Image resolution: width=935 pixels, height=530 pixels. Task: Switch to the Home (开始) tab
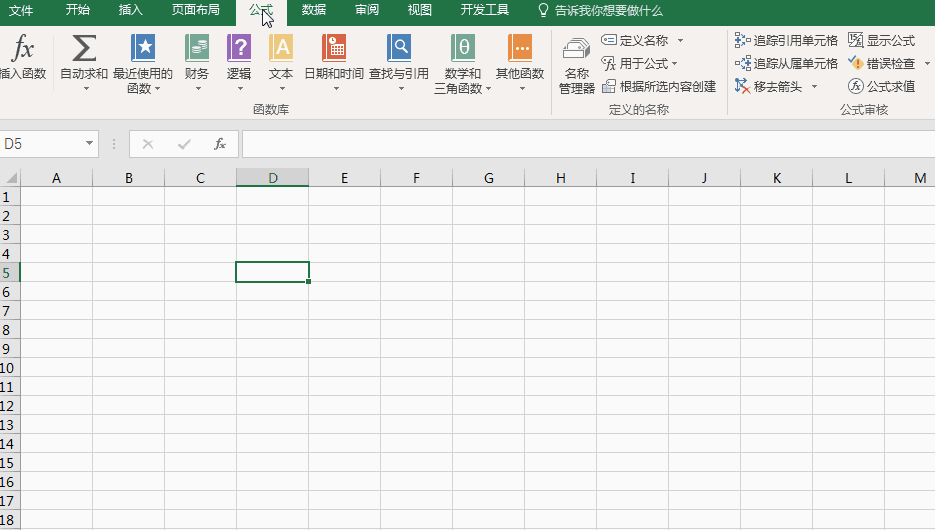tap(78, 10)
